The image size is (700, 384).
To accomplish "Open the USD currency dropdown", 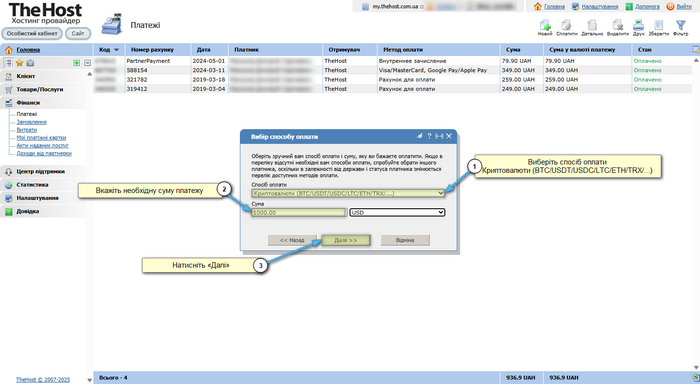I will point(397,212).
